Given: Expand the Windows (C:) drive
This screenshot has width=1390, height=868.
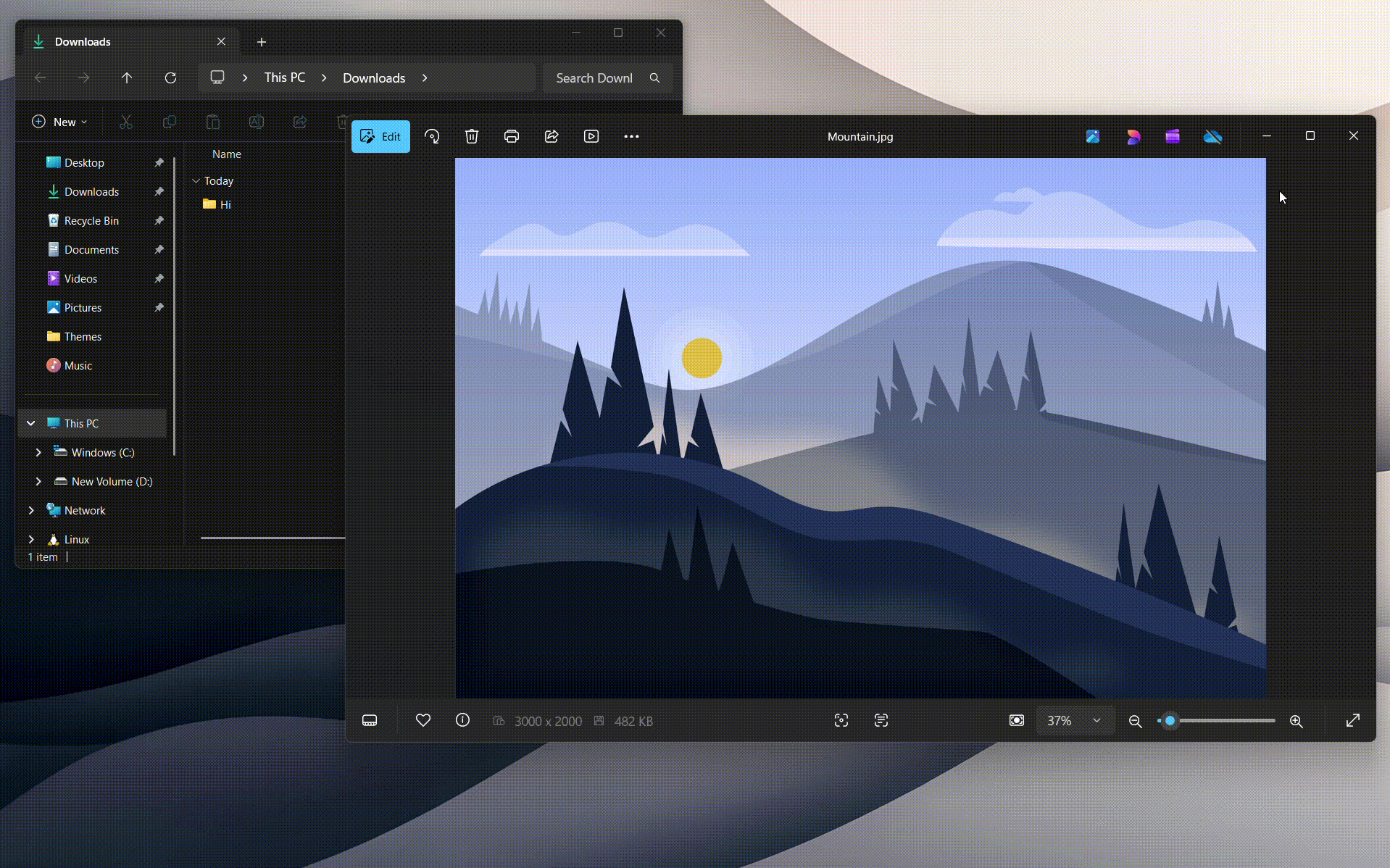Looking at the screenshot, I should [x=38, y=452].
